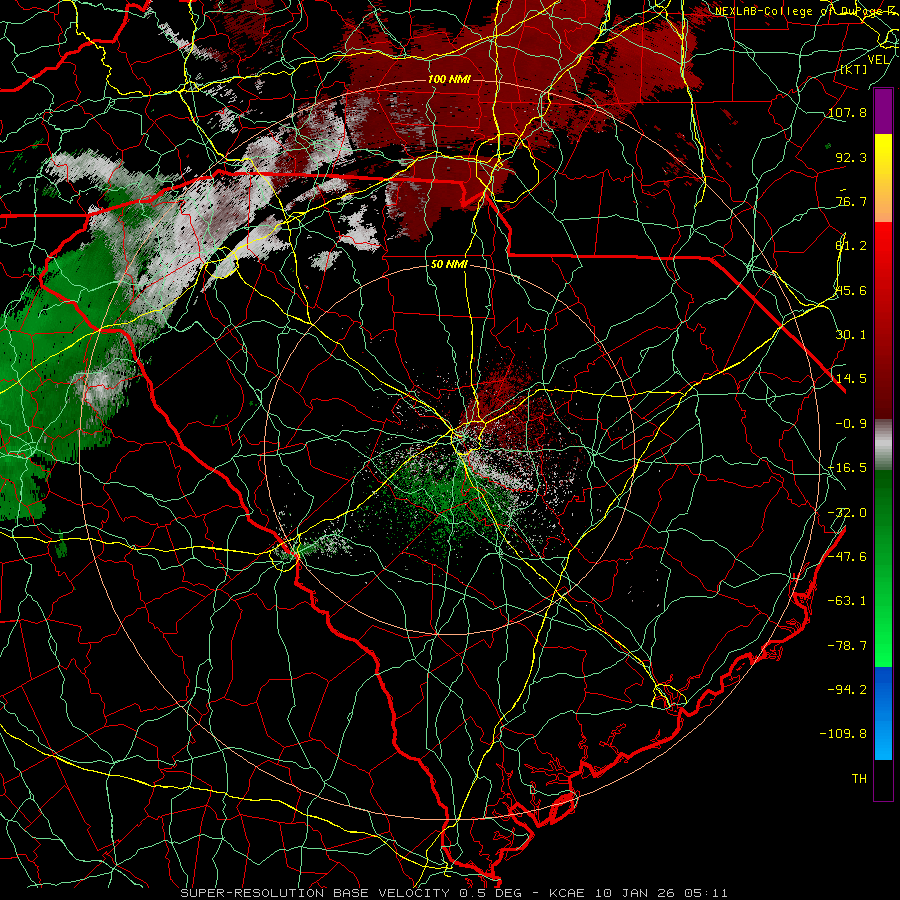Image resolution: width=900 pixels, height=900 pixels.
Task: Click the "50 NMI" range ring label
Action: pyautogui.click(x=449, y=264)
